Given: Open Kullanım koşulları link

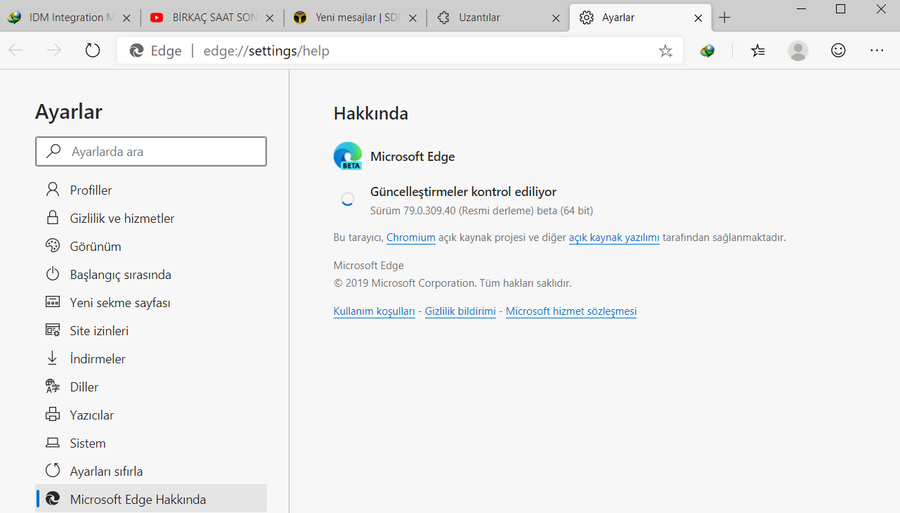Looking at the screenshot, I should (374, 312).
